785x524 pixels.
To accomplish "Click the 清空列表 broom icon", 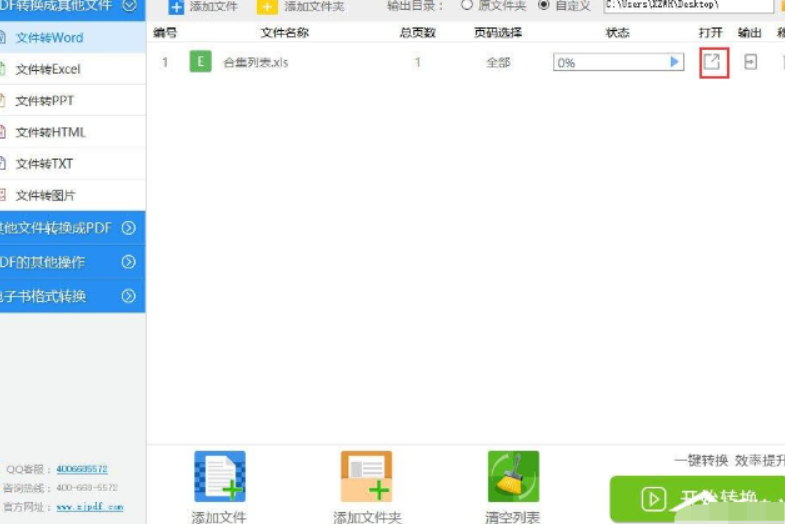I will tap(513, 477).
